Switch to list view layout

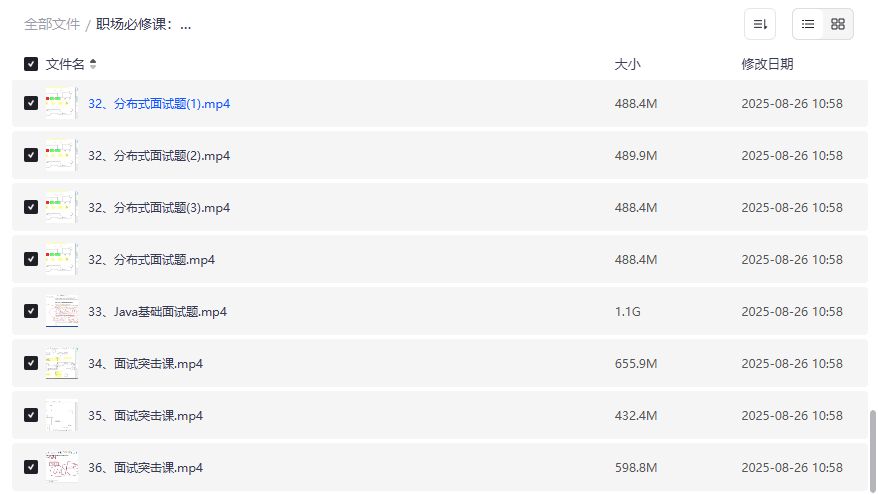tap(808, 24)
